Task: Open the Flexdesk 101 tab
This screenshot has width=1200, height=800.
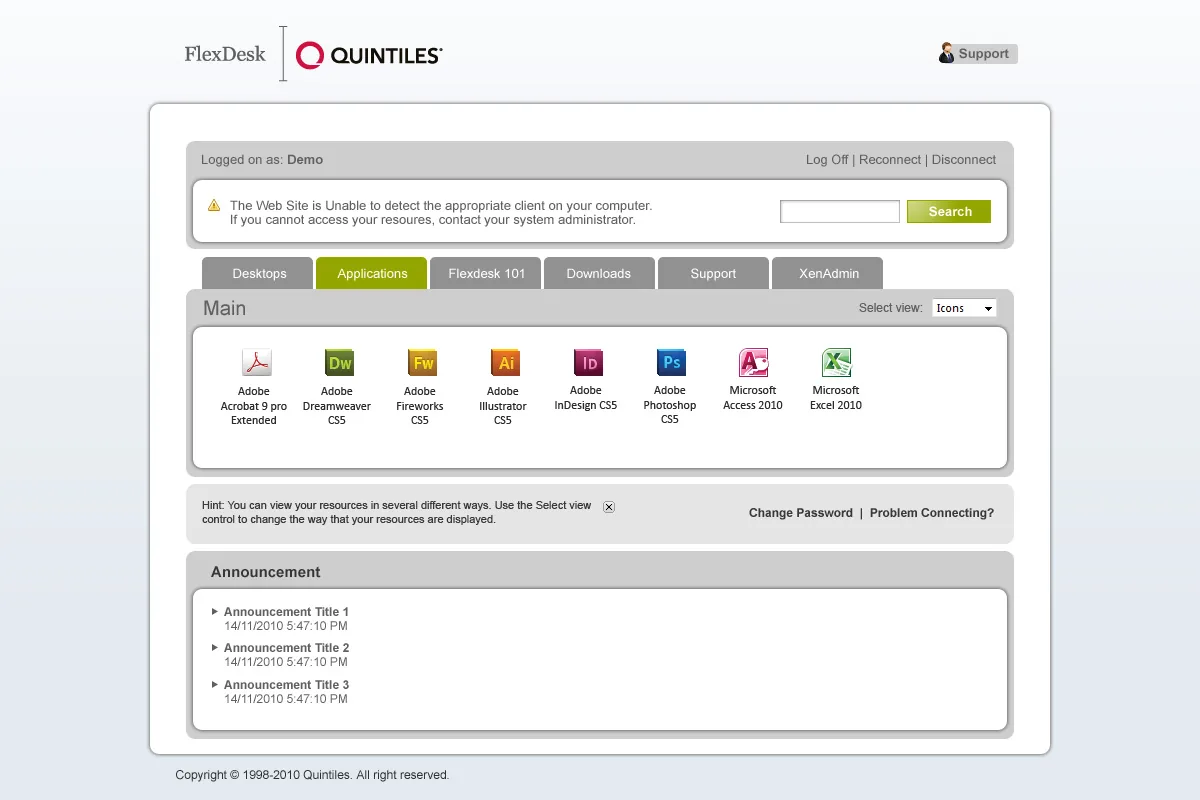Action: [486, 274]
